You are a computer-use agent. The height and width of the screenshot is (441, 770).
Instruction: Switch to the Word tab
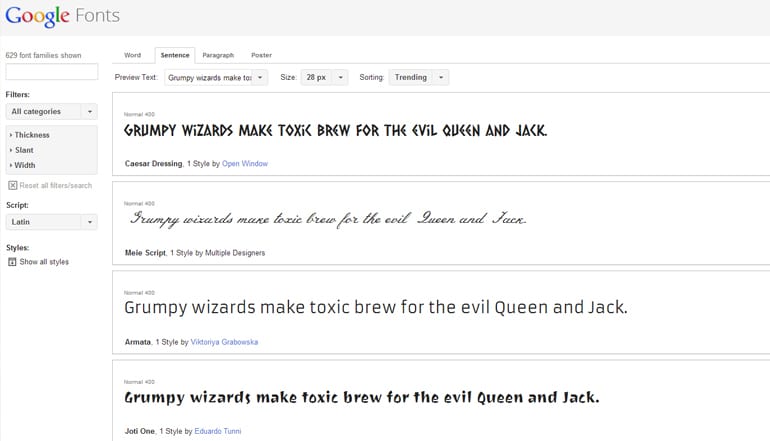[x=132, y=55]
